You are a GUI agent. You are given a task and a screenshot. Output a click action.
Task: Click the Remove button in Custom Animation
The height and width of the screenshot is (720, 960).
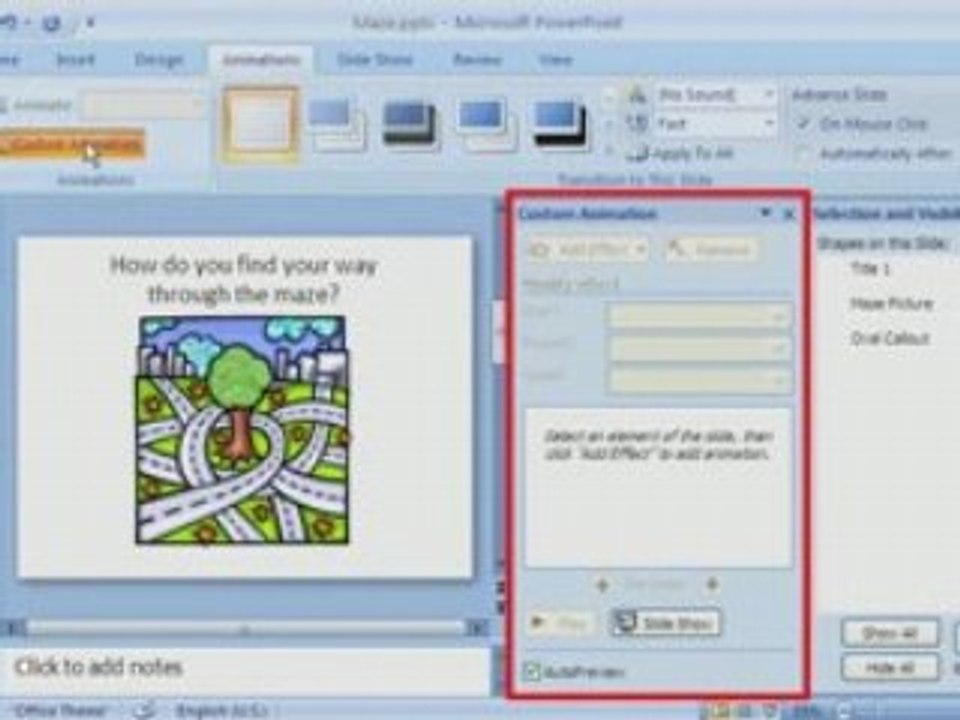coord(712,249)
